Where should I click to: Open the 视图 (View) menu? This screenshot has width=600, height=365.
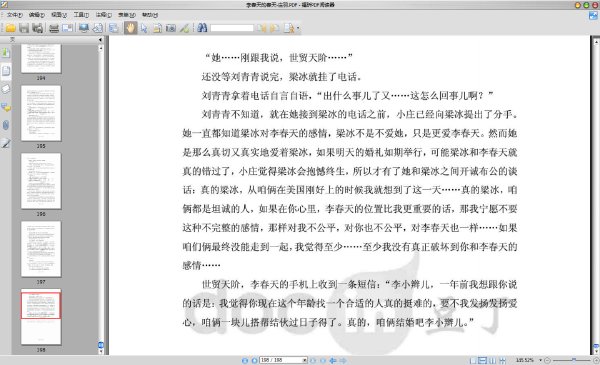[x=59, y=15]
